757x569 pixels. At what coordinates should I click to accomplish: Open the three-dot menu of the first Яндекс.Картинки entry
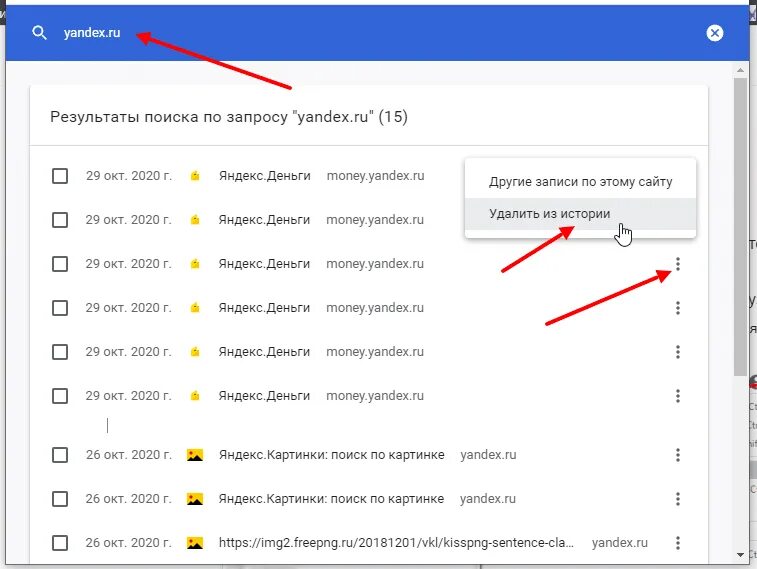click(x=678, y=455)
